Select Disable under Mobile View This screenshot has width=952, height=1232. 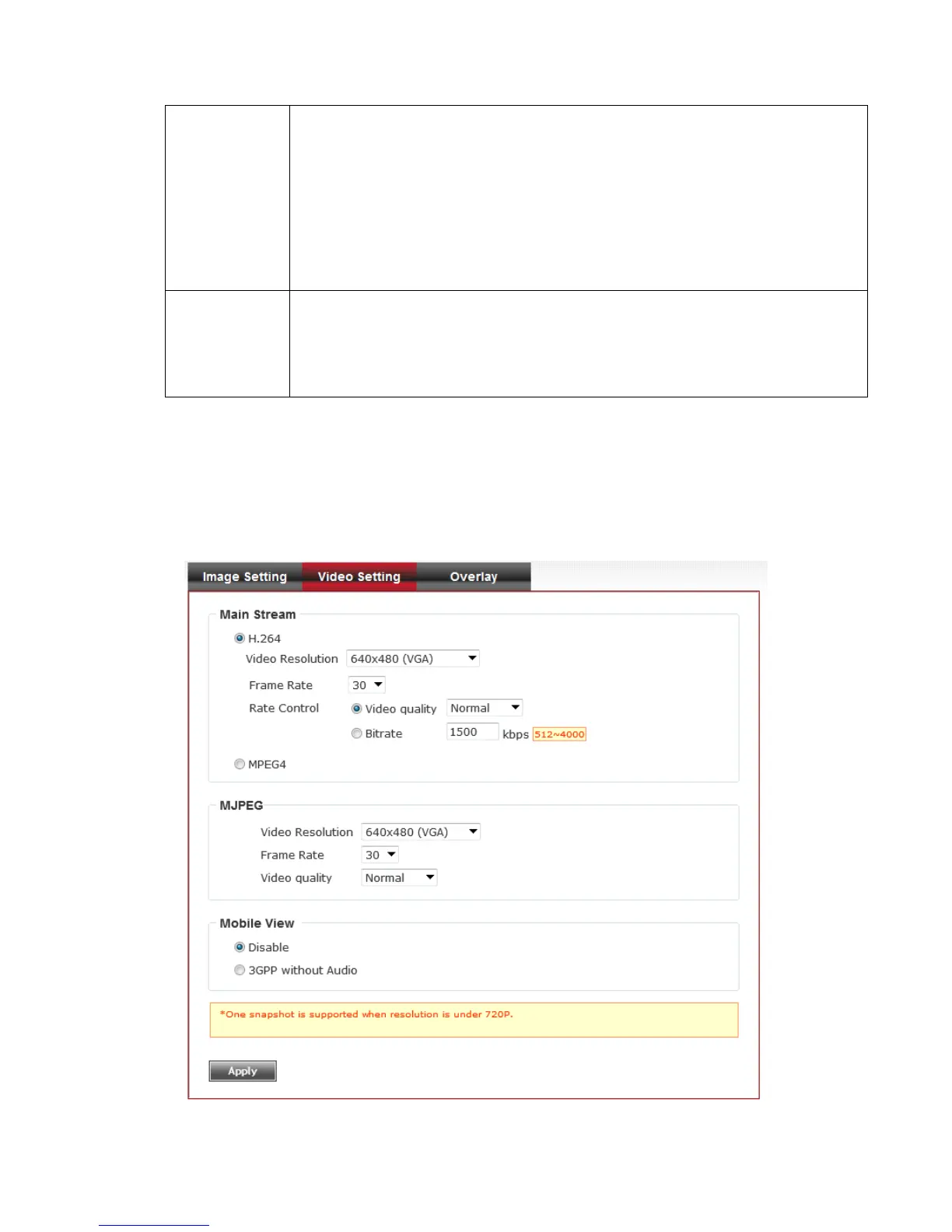tap(240, 947)
